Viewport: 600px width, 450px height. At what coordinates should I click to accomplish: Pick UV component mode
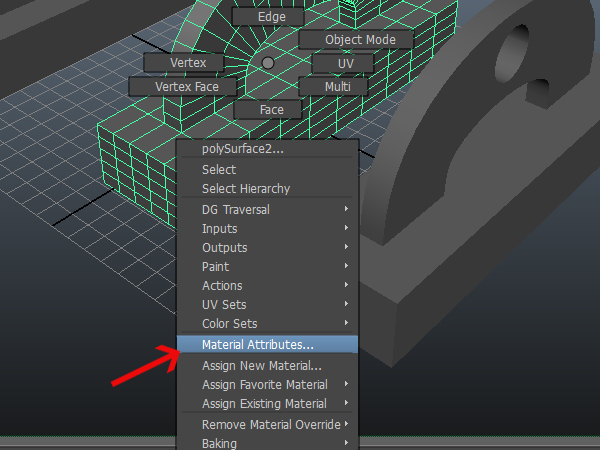click(x=343, y=64)
